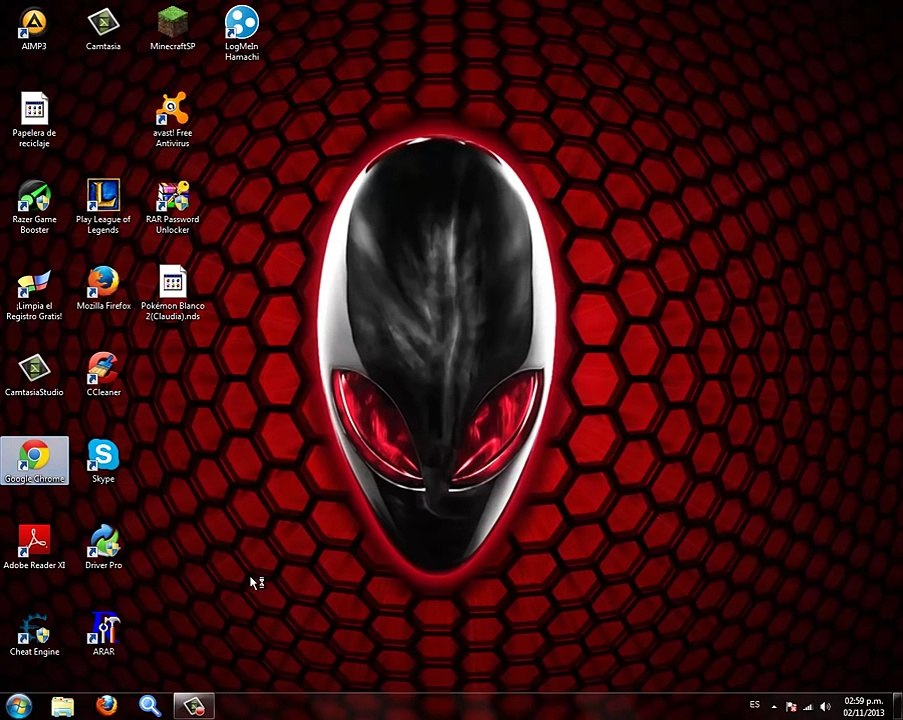
Task: Click the LogMeIn Hamachi shortcut
Action: 241,23
